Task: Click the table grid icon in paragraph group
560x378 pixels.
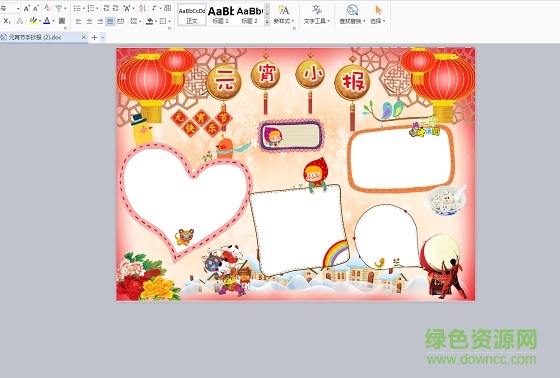Action: pyautogui.click(x=167, y=8)
